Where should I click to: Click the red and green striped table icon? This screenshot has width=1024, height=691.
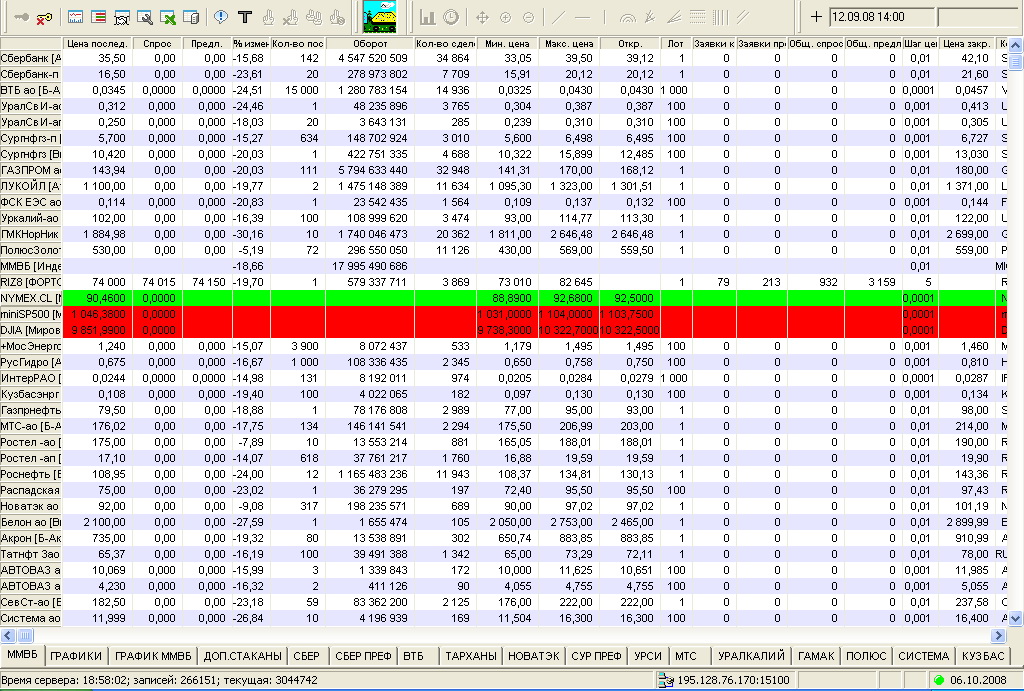99,18
